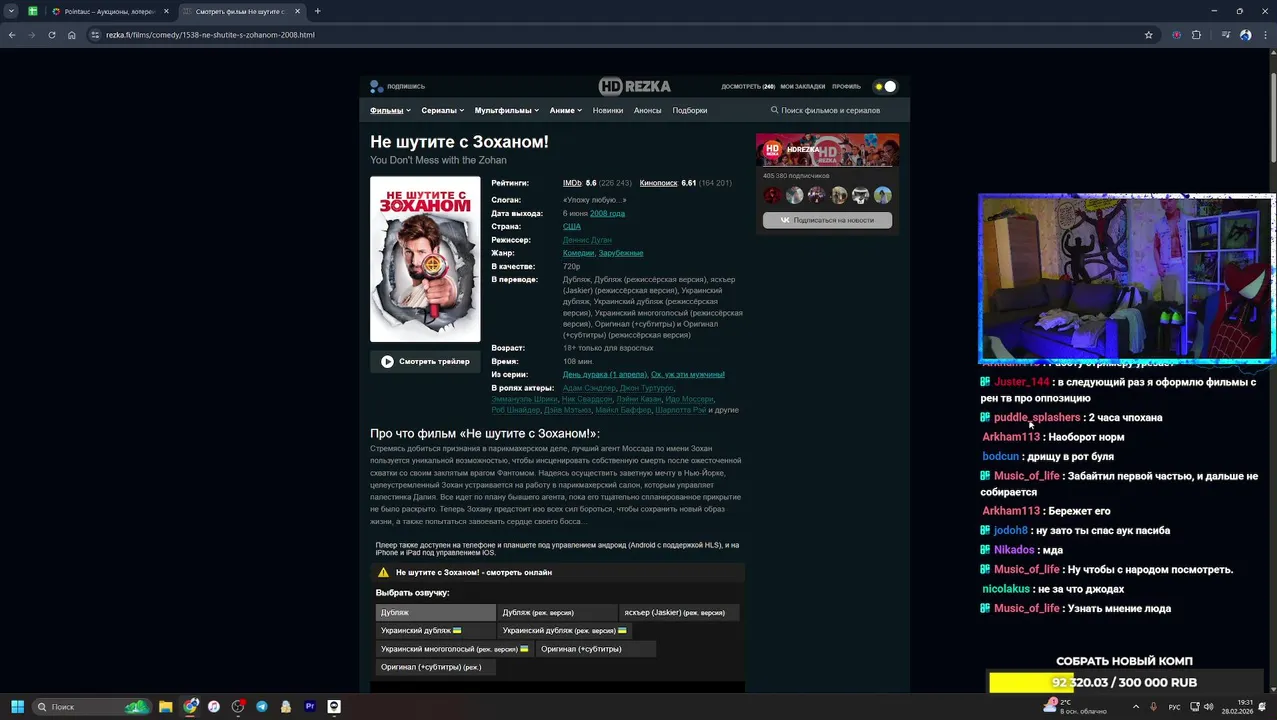Select Украинский дубляж (реж. версия) voice-over

[x=565, y=631]
